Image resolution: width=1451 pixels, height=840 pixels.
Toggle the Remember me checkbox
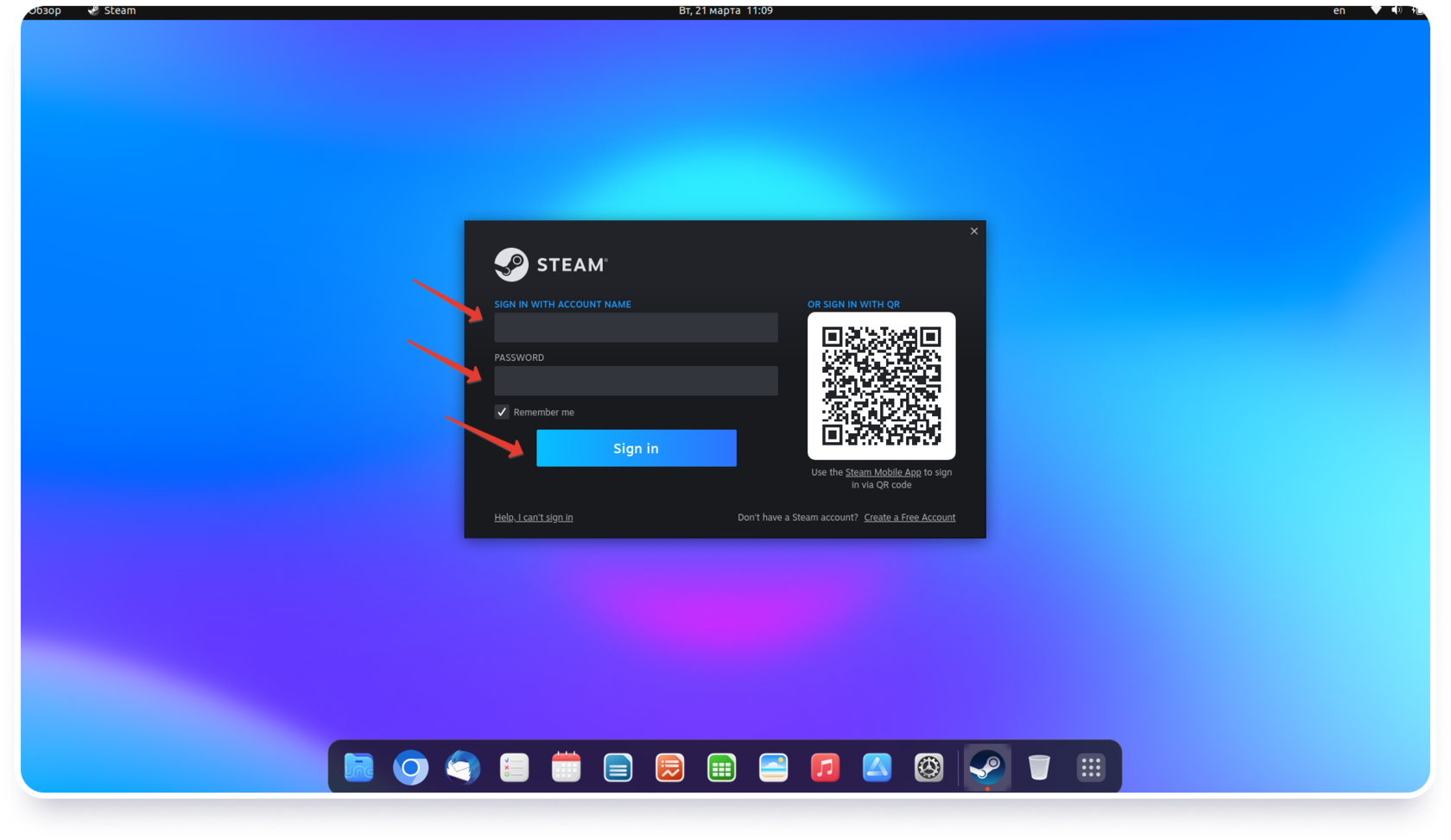(x=502, y=412)
